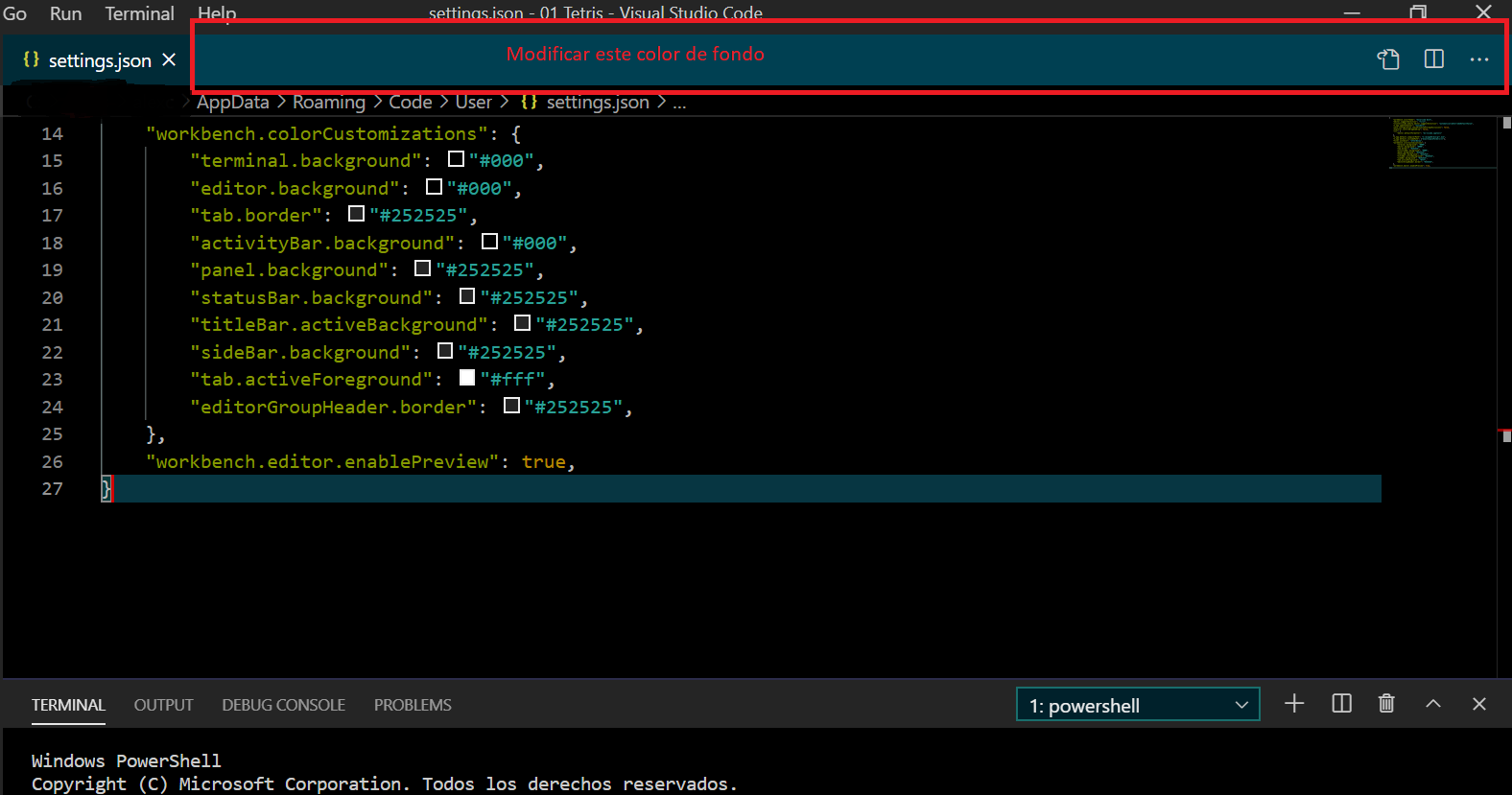Open the Help menu
1512x795 pixels.
[217, 13]
